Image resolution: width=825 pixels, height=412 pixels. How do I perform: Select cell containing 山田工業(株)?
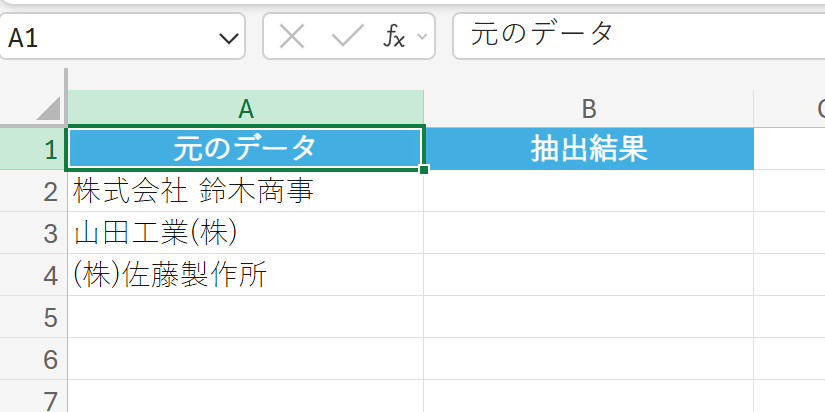click(x=245, y=233)
